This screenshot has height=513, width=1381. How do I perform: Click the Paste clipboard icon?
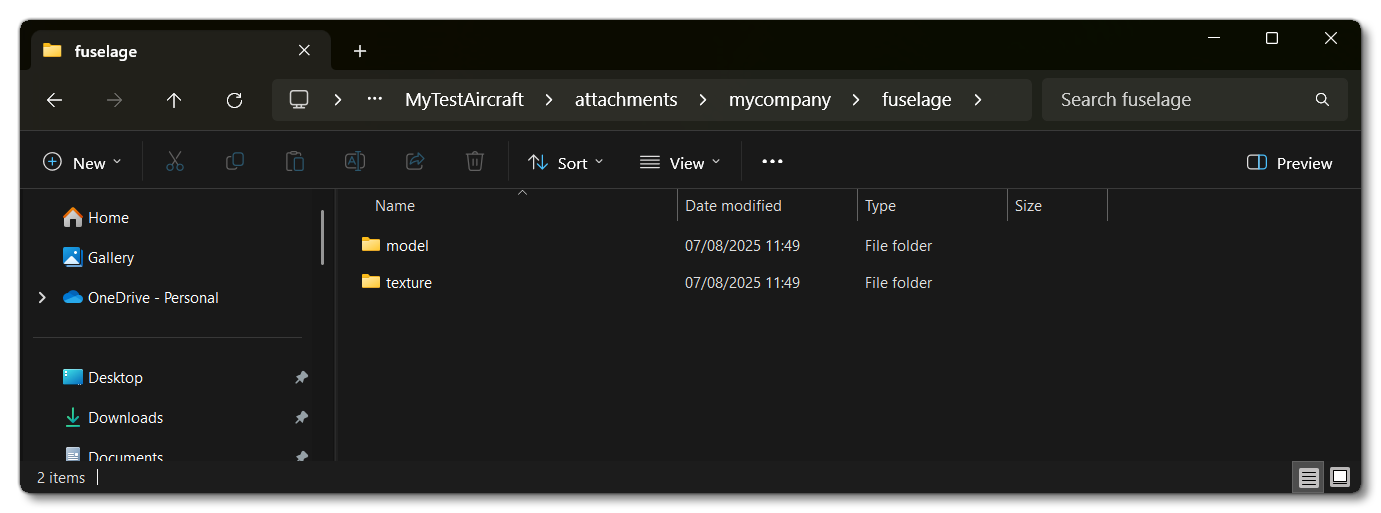[x=295, y=162]
